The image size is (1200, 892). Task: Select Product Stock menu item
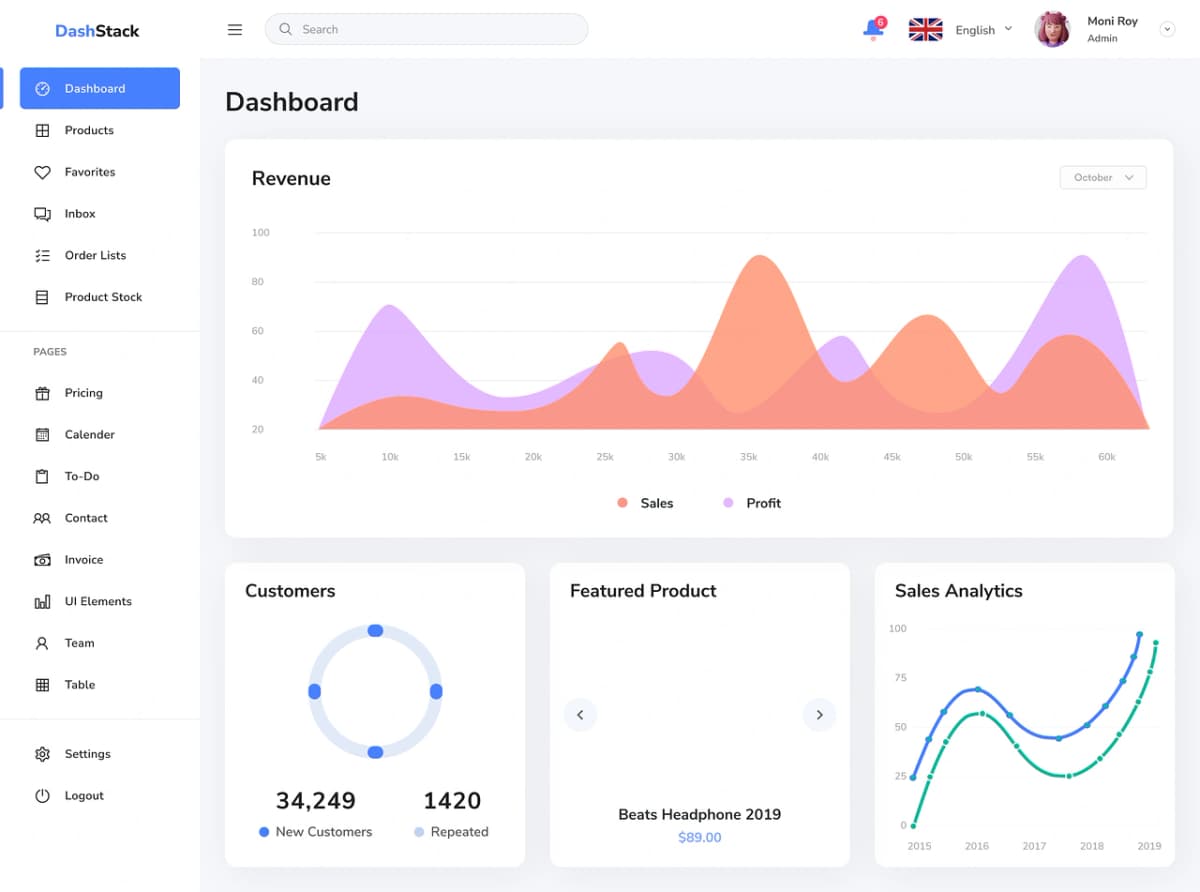[103, 298]
